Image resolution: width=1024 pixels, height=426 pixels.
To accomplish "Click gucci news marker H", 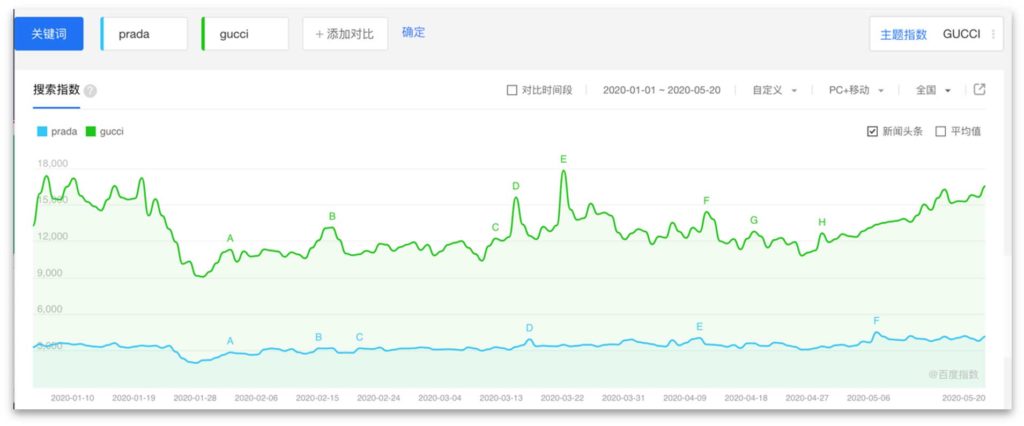I will [822, 222].
